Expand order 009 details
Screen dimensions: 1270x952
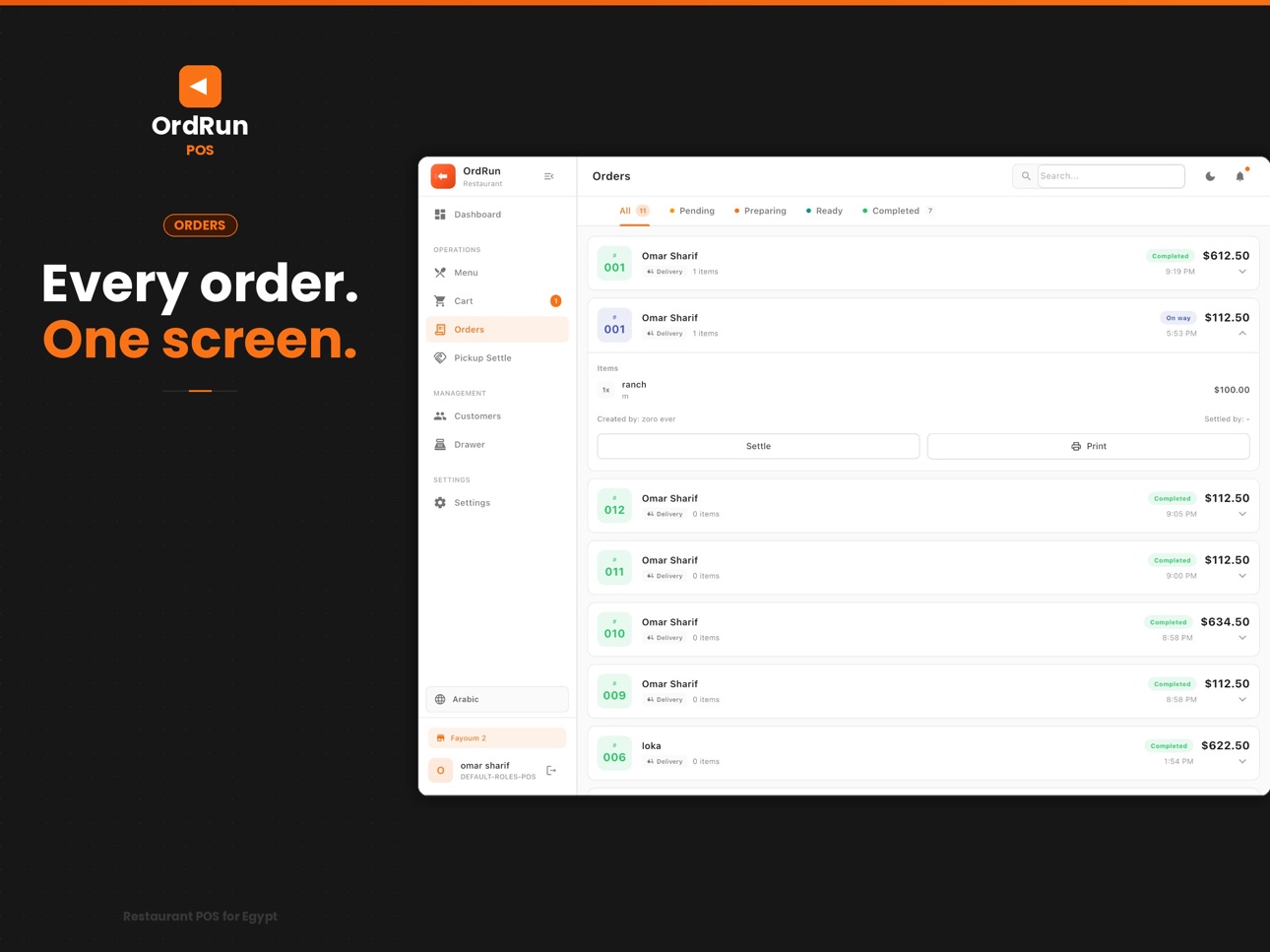(x=1242, y=700)
